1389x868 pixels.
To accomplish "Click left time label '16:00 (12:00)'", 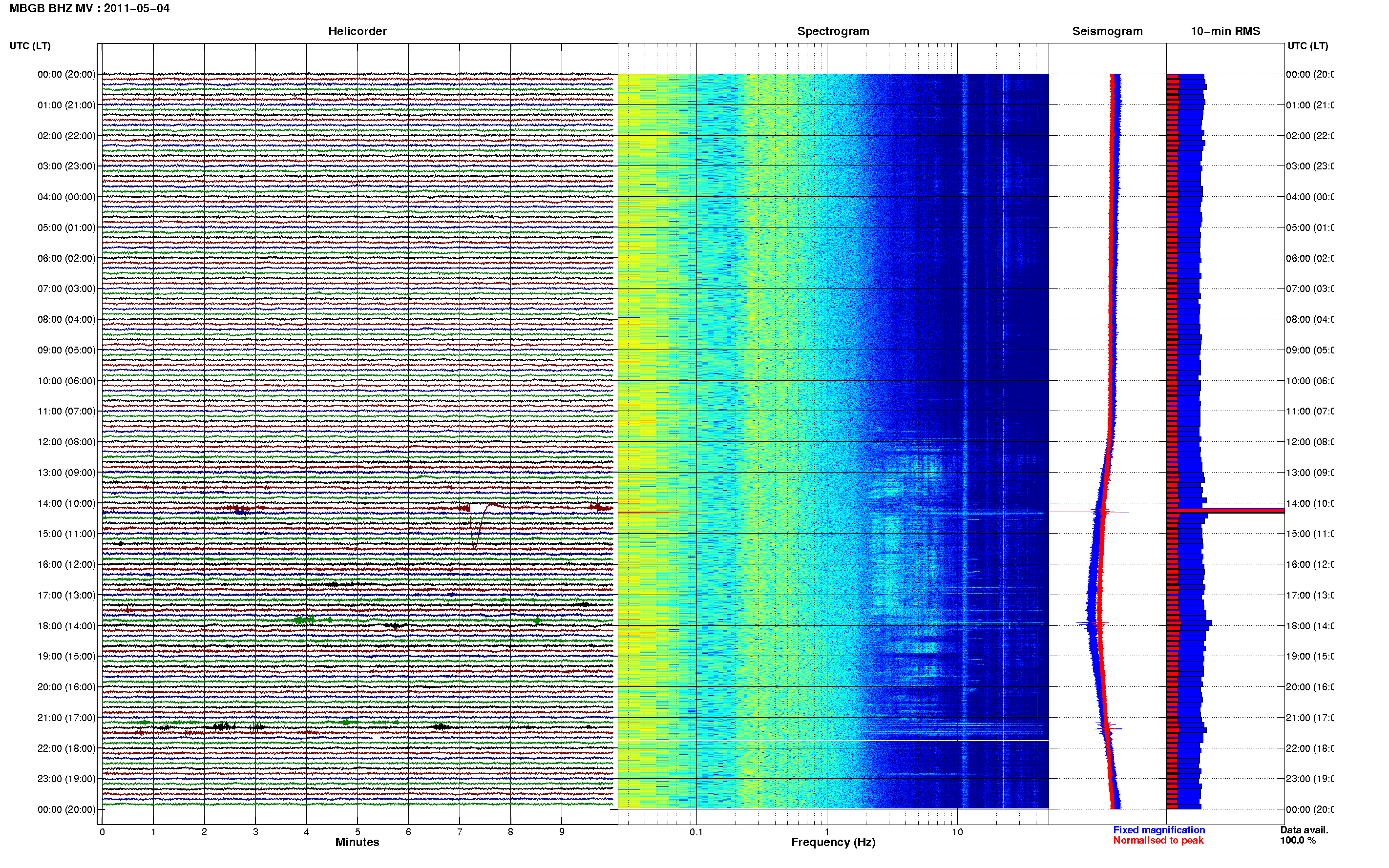I will (x=66, y=564).
